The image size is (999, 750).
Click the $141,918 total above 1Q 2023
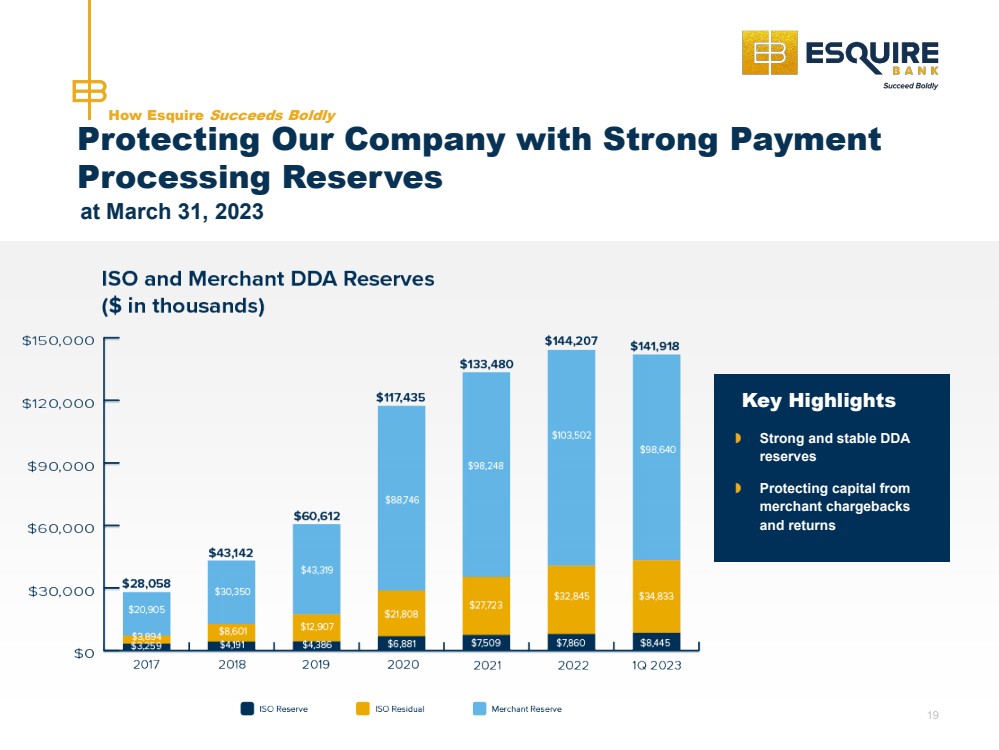point(655,346)
